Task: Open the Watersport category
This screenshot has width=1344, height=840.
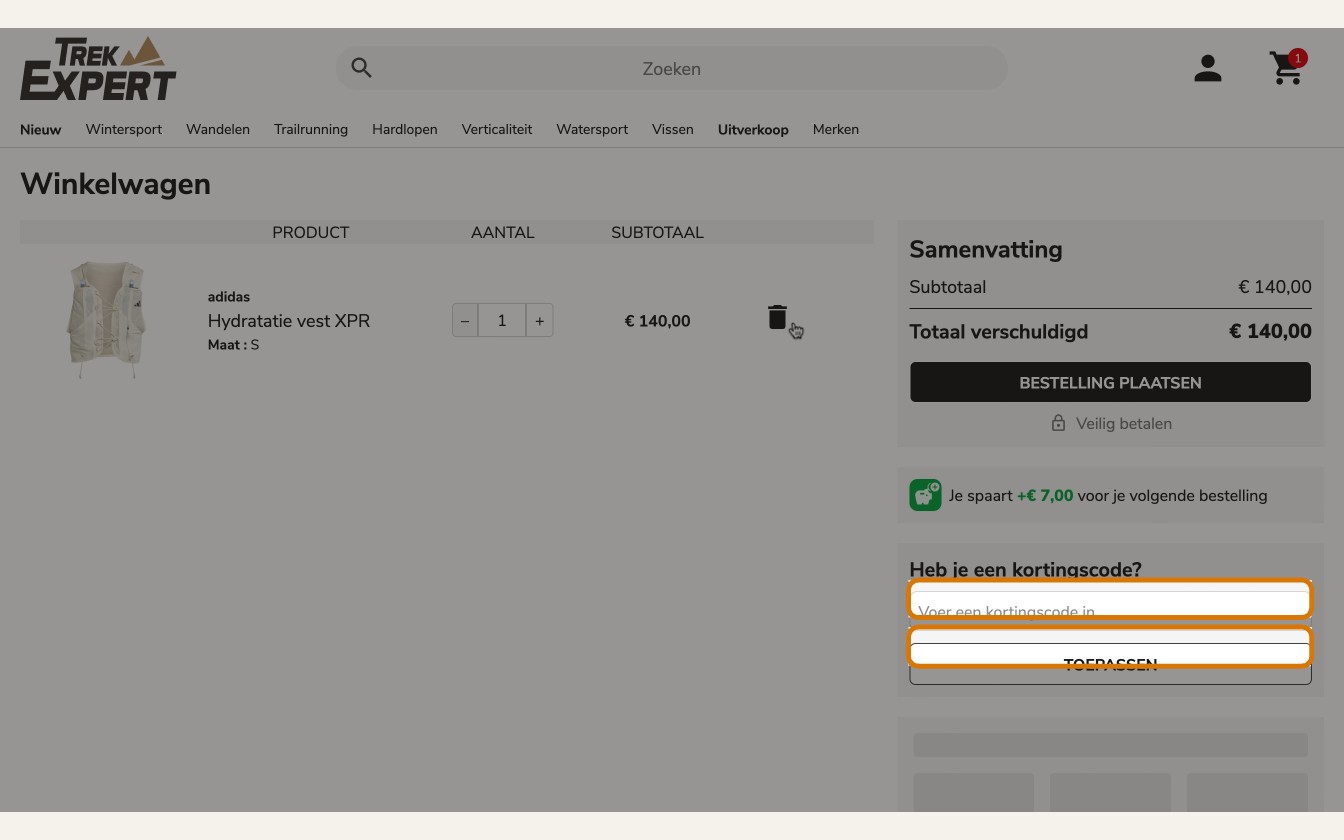Action: coord(592,129)
